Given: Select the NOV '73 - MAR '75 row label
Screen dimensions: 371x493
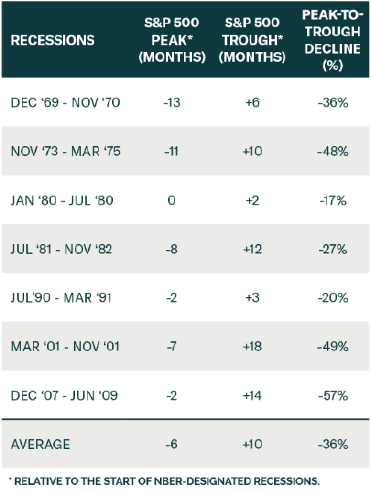Looking at the screenshot, I should [x=66, y=151].
